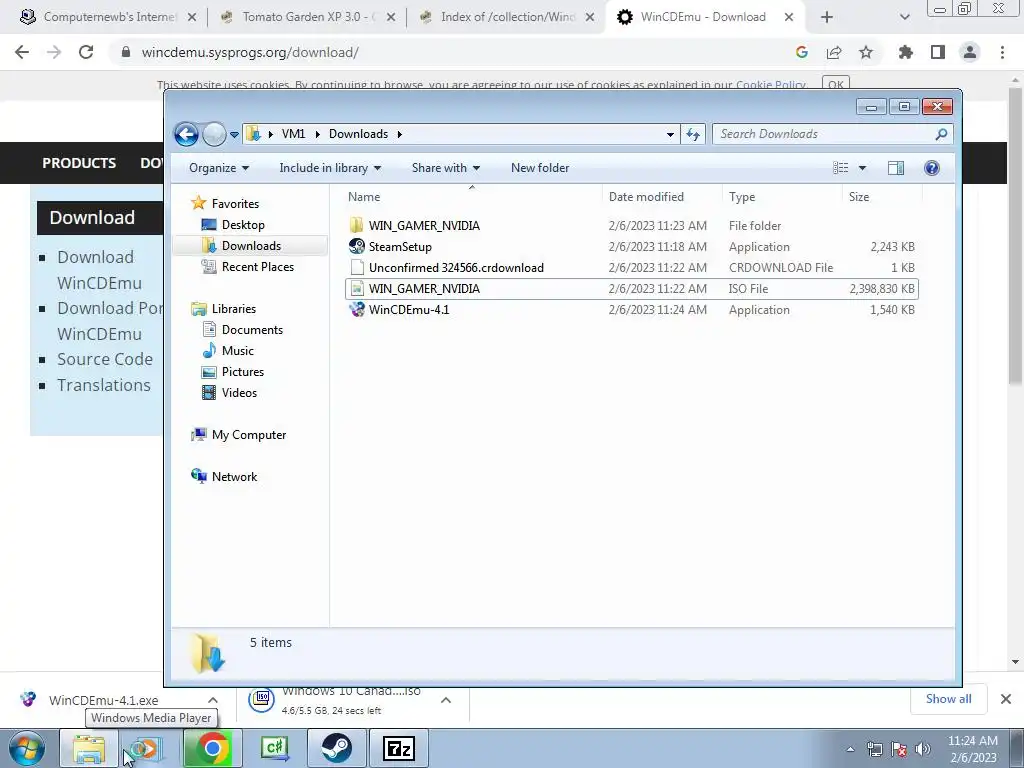This screenshot has height=768, width=1024.
Task: Open the Videos library
Action: pyautogui.click(x=229, y=392)
